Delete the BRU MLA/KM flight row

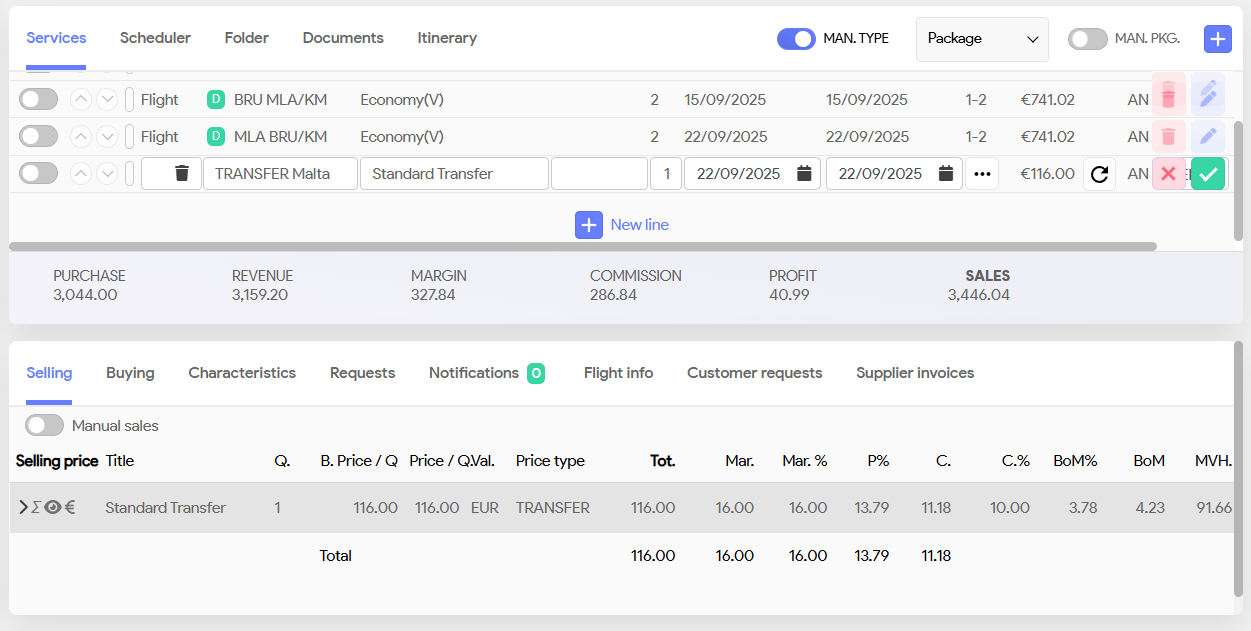pyautogui.click(x=1168, y=97)
